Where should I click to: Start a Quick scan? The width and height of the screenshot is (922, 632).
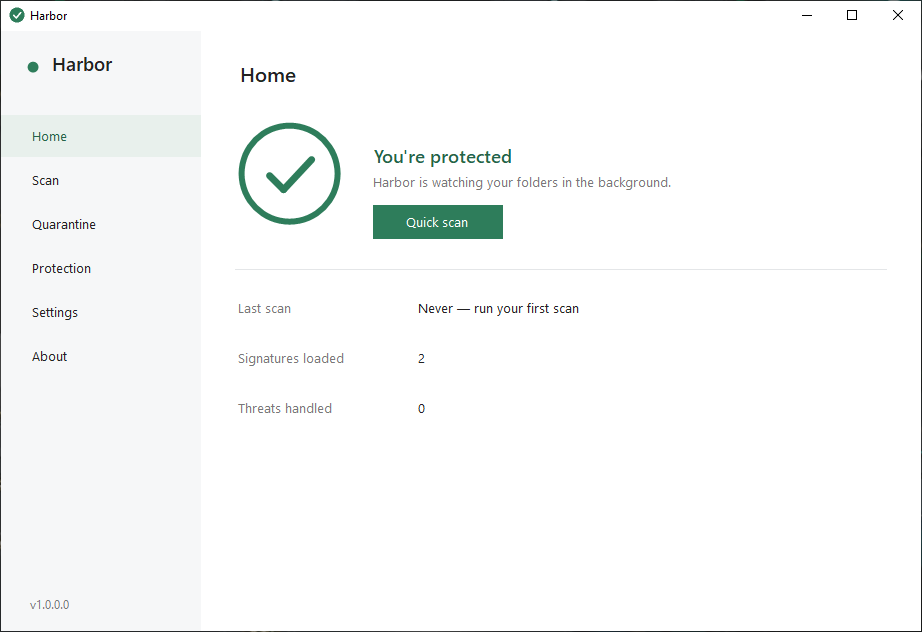tap(437, 222)
